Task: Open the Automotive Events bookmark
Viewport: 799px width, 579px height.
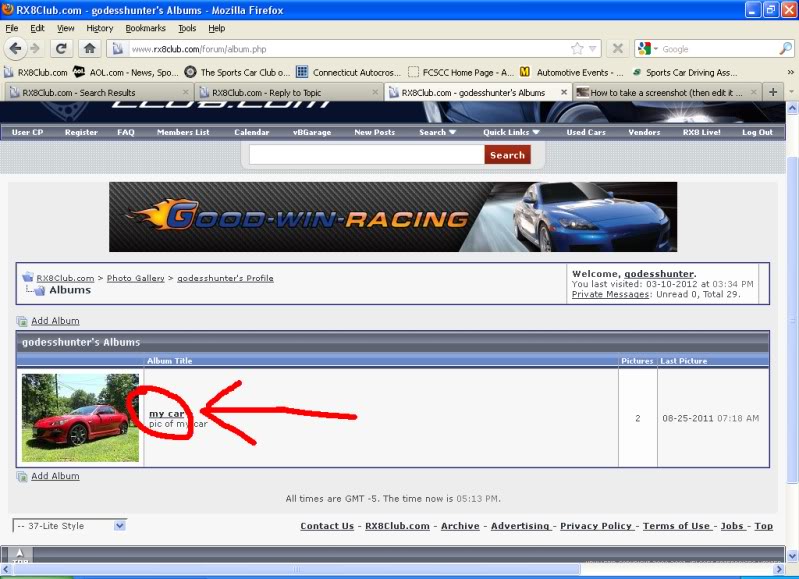Action: (572, 72)
